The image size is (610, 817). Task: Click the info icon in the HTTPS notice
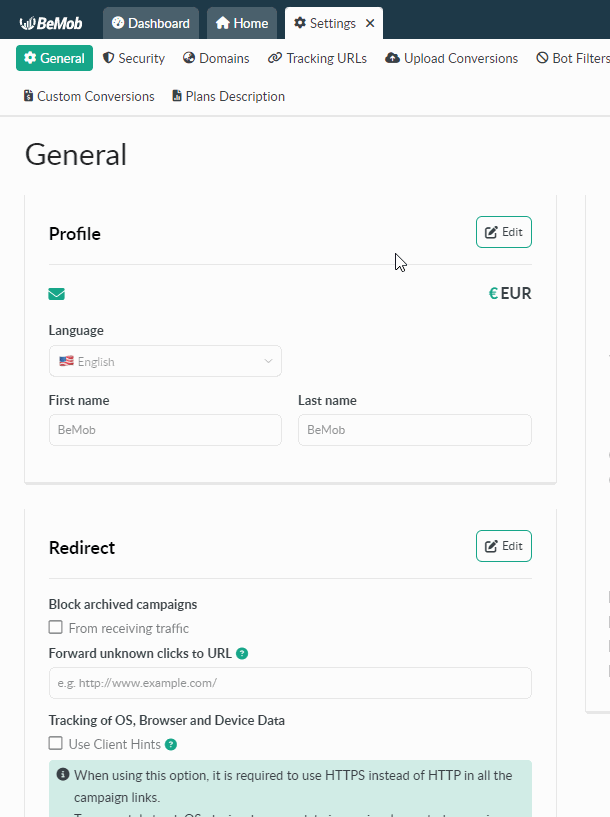tap(63, 775)
